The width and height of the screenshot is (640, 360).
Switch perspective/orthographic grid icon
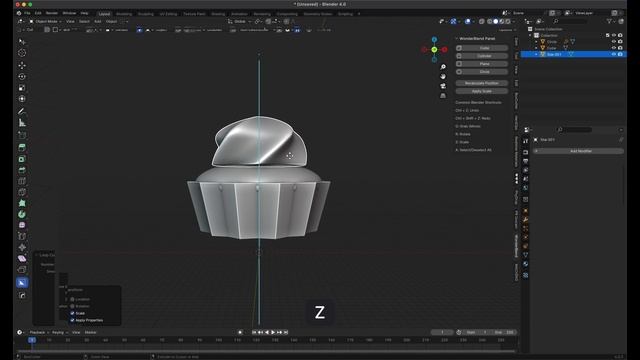[x=443, y=96]
